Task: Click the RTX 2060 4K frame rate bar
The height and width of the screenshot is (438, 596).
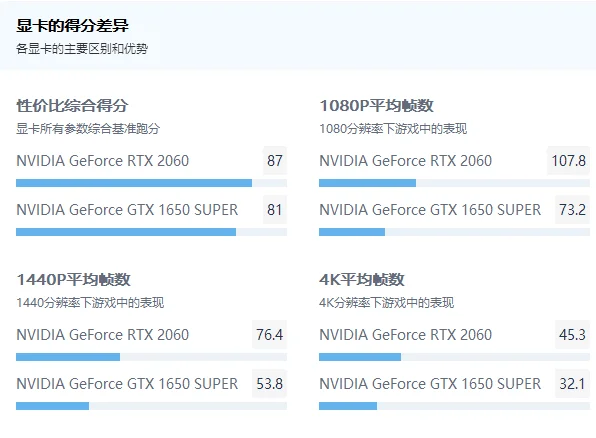Action: (x=454, y=357)
